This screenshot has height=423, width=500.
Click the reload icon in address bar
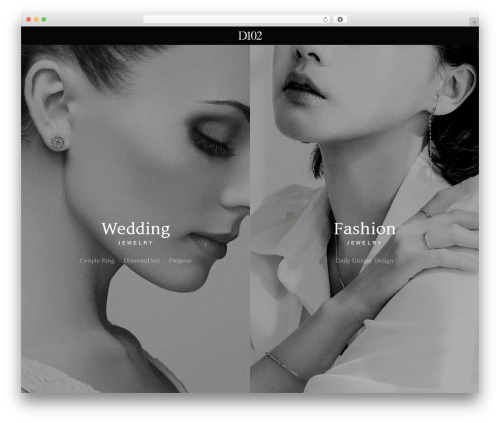[325, 19]
